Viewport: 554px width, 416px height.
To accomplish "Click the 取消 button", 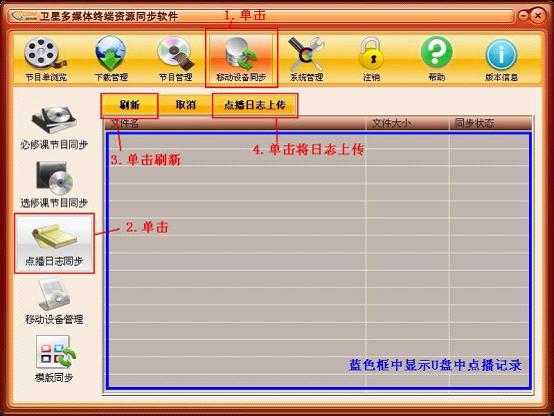I will (185, 105).
